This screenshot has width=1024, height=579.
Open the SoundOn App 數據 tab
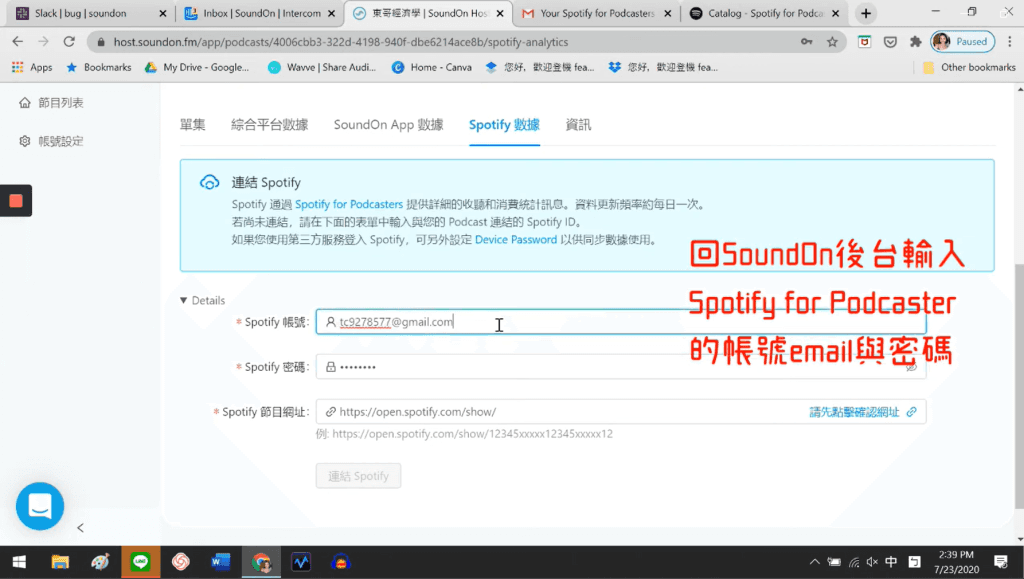click(389, 125)
